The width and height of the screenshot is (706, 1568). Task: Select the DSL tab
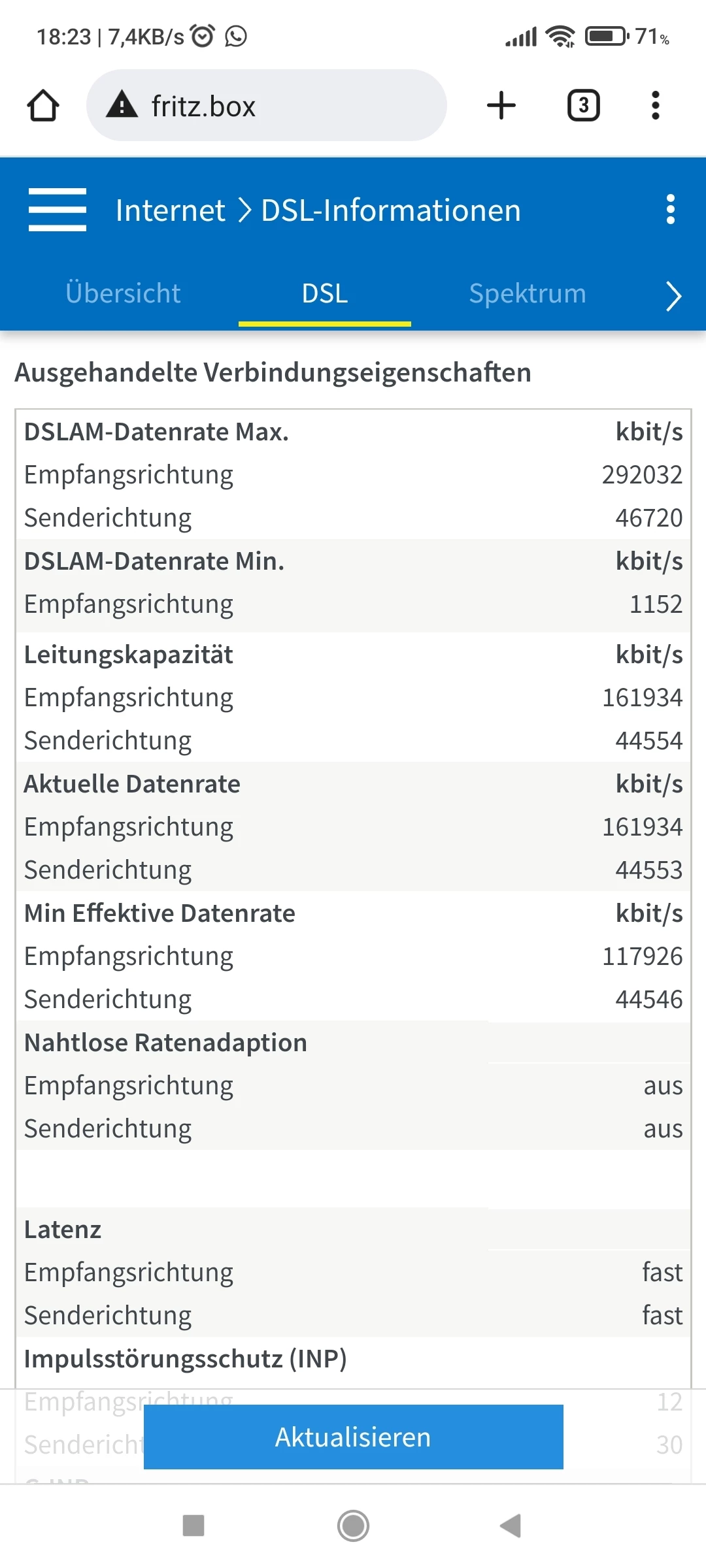click(x=325, y=293)
